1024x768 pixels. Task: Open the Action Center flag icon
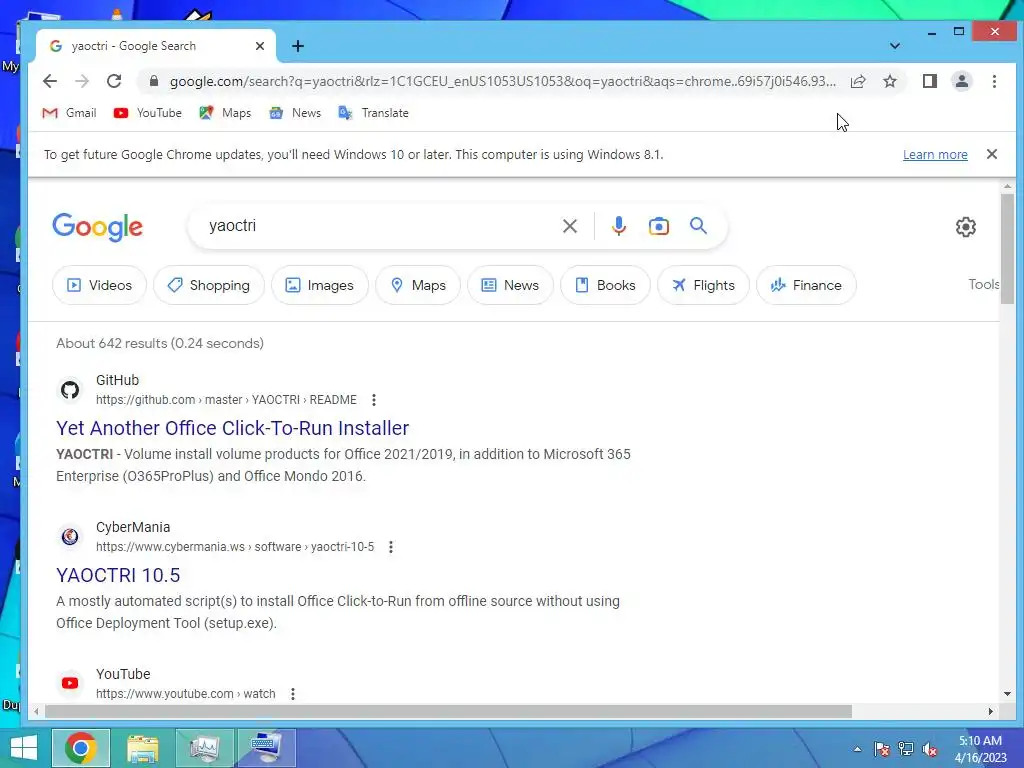(882, 749)
